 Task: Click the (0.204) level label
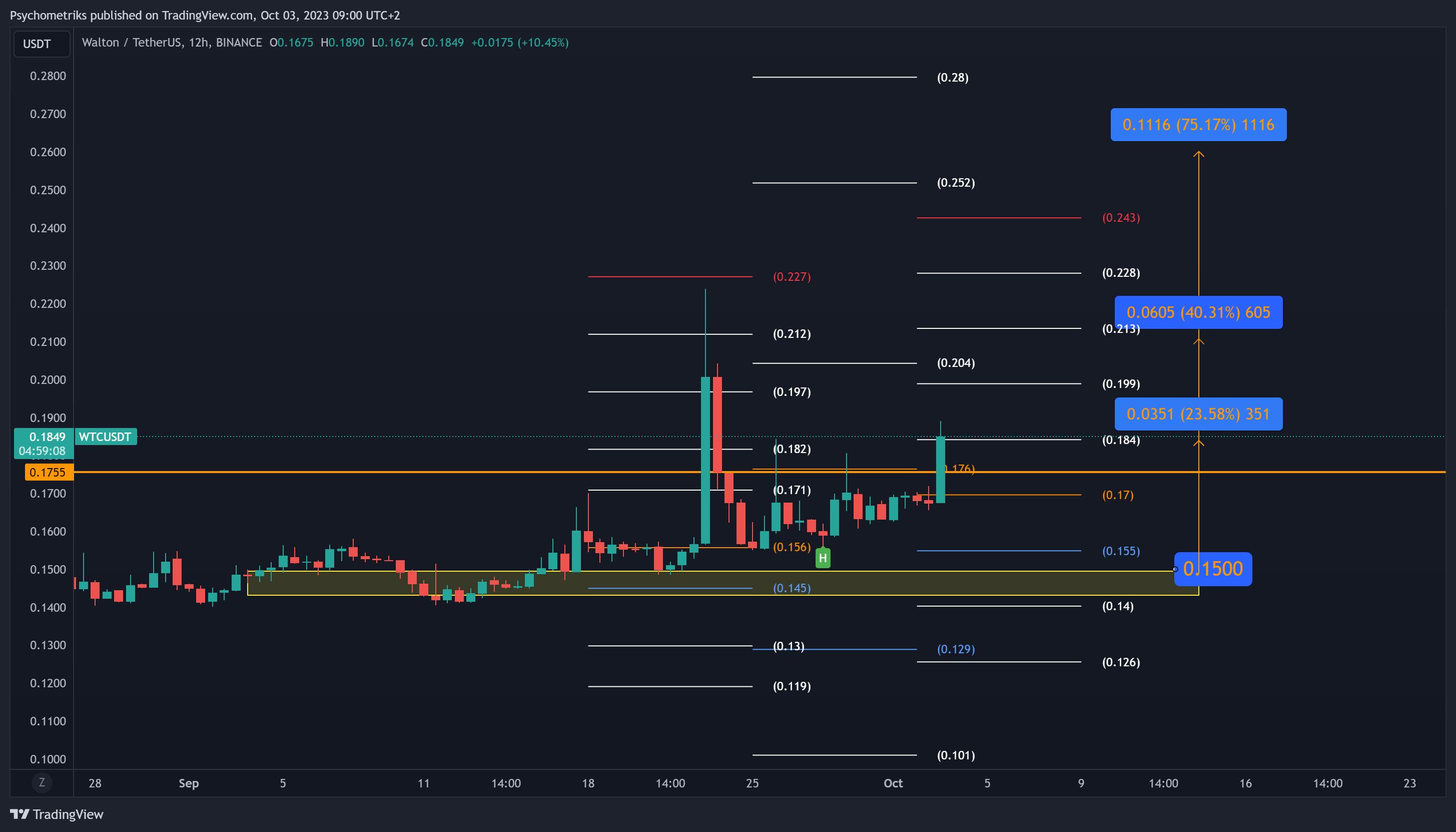point(956,362)
